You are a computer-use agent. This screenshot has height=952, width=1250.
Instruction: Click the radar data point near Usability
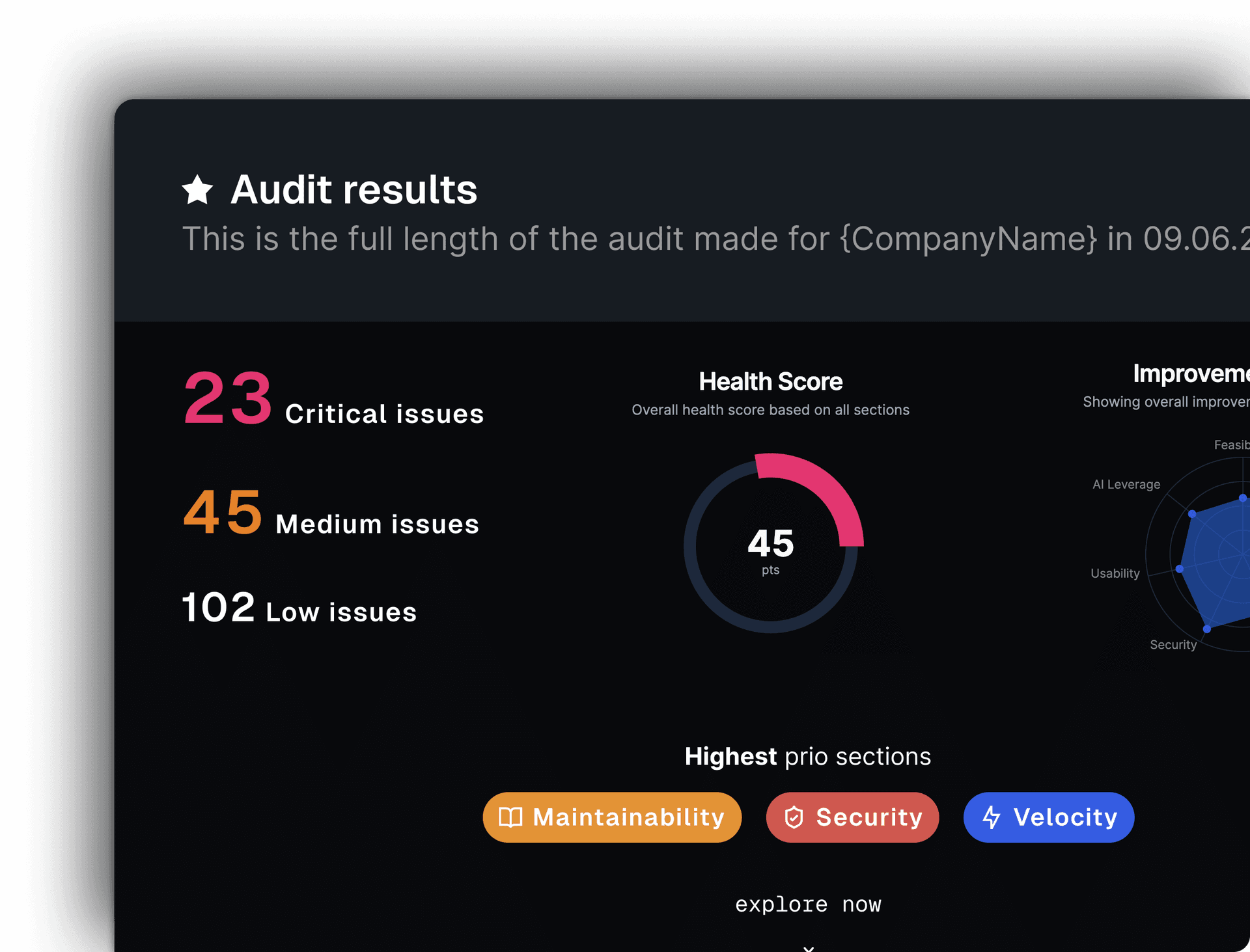1179,569
